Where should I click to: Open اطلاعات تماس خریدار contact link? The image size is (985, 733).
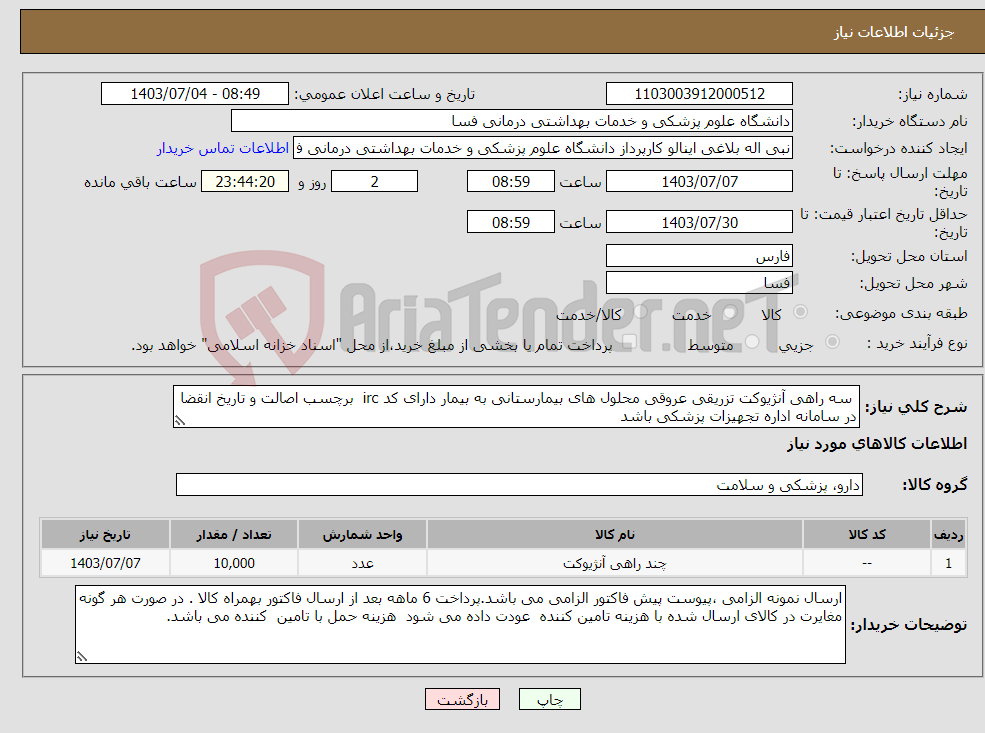point(223,148)
